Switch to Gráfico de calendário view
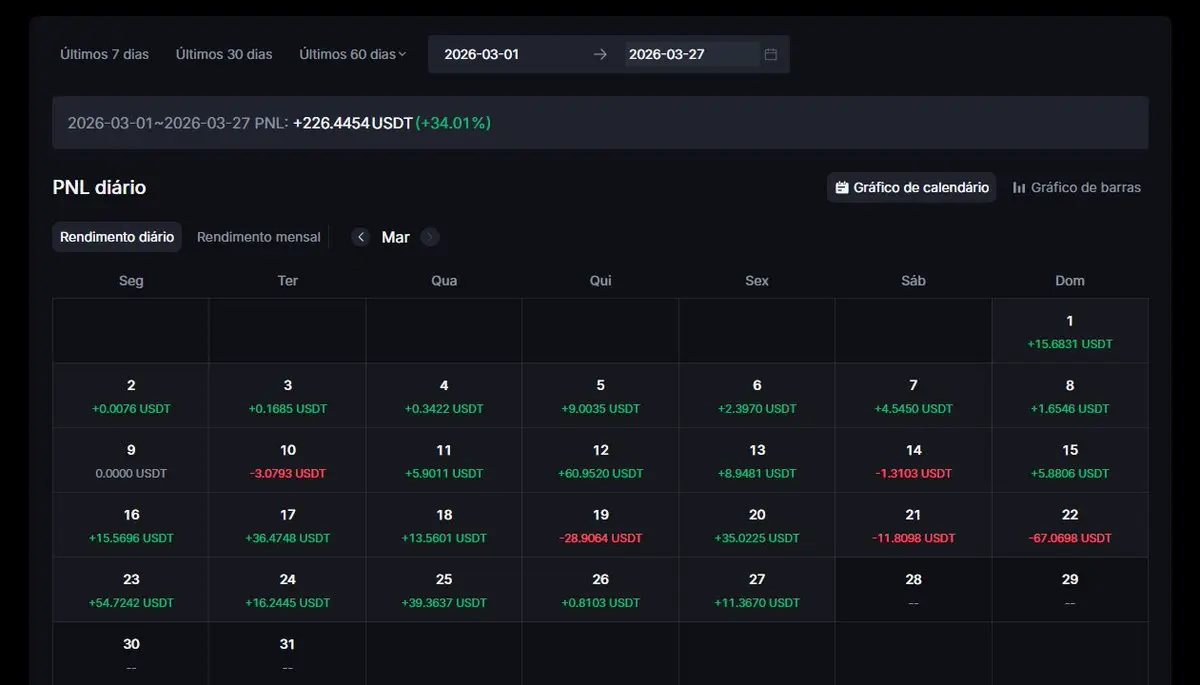The image size is (1200, 685). pos(911,187)
